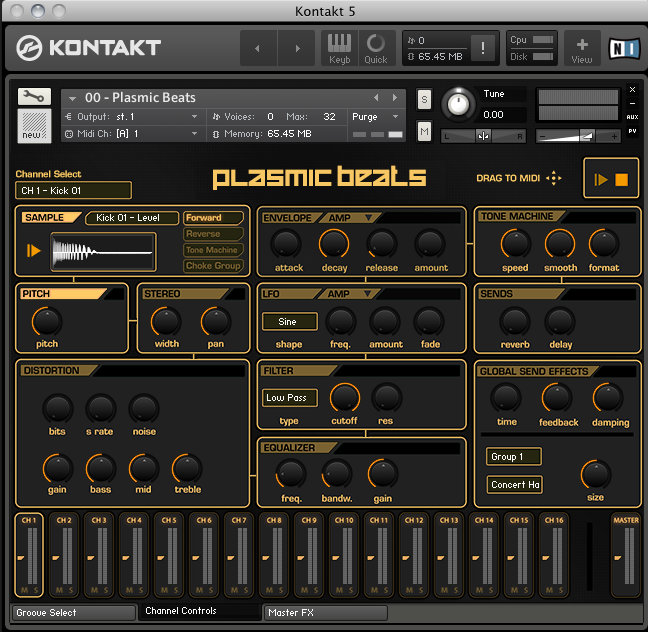This screenshot has height=632, width=648.
Task: Open the Quick load browser
Action: 376,48
